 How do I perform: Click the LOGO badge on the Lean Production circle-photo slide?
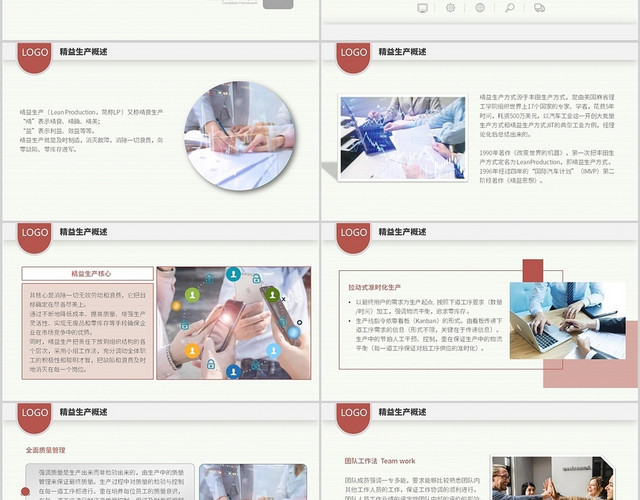[x=35, y=58]
